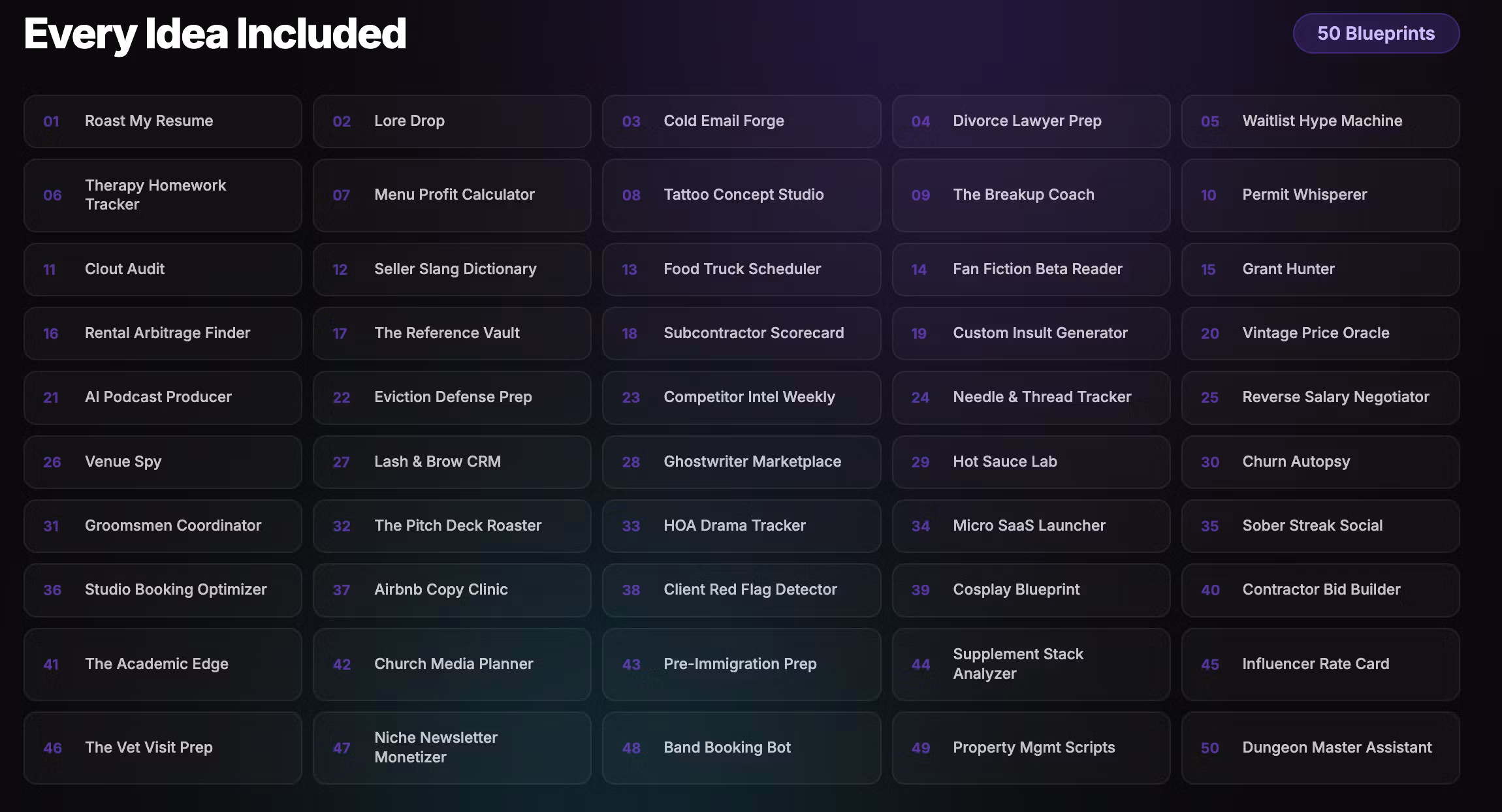The height and width of the screenshot is (812, 1502).
Task: Choose the Permit Whisperer blueprint
Action: 1320,195
